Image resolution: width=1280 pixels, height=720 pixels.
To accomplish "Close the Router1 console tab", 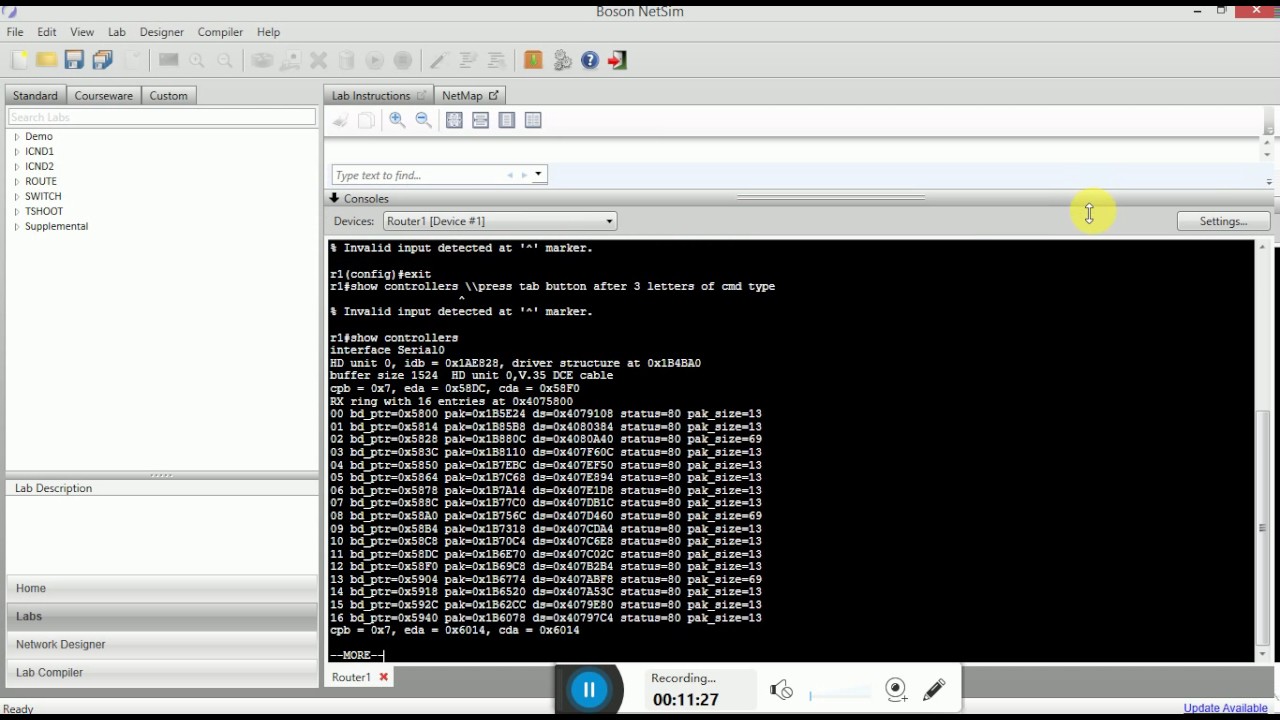I will [x=383, y=677].
